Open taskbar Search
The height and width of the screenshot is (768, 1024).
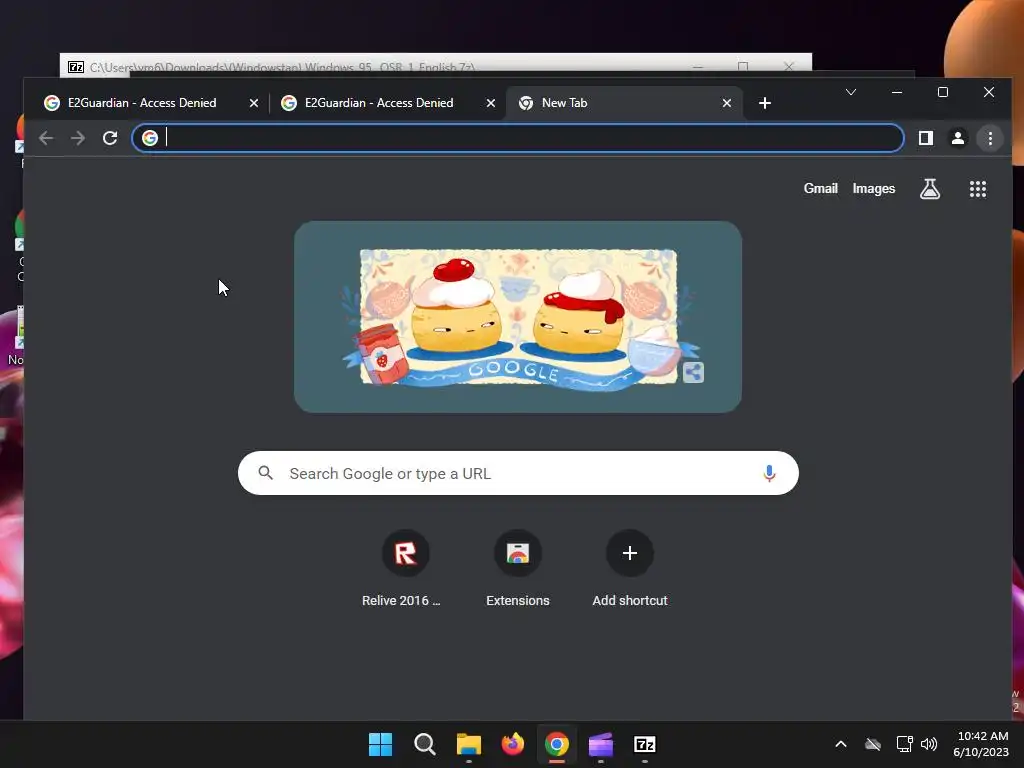click(x=424, y=744)
